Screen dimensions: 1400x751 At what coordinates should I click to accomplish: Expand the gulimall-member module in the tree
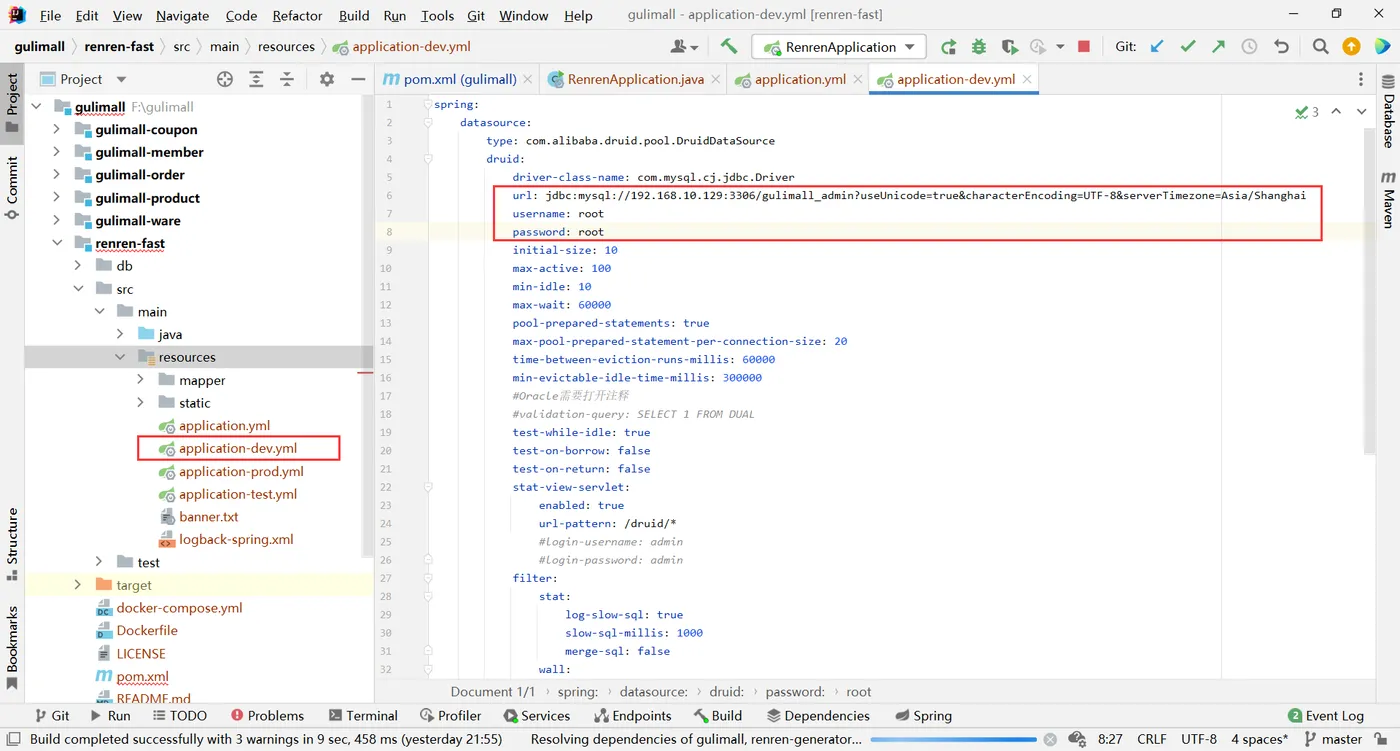click(57, 152)
